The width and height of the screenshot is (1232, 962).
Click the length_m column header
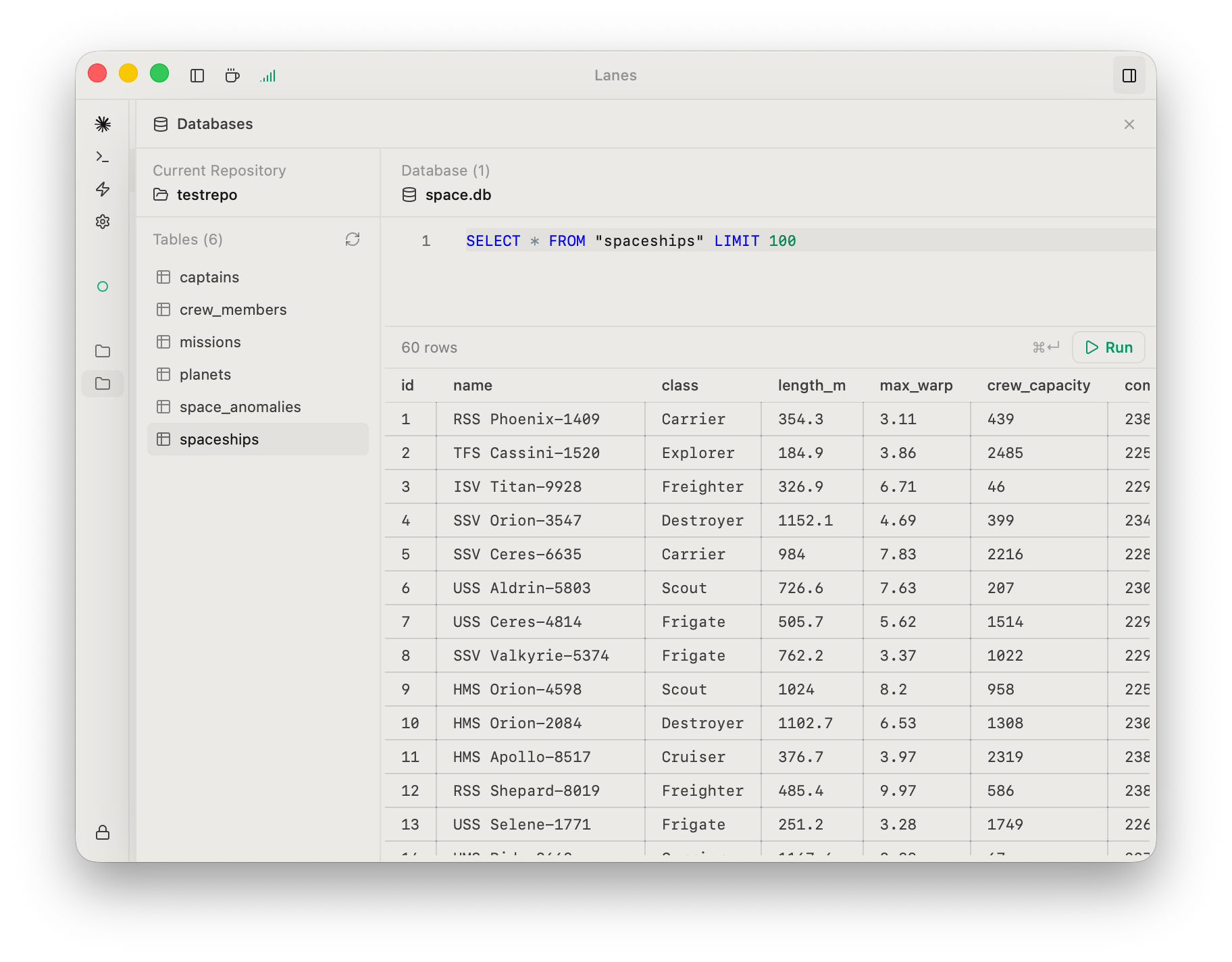812,385
